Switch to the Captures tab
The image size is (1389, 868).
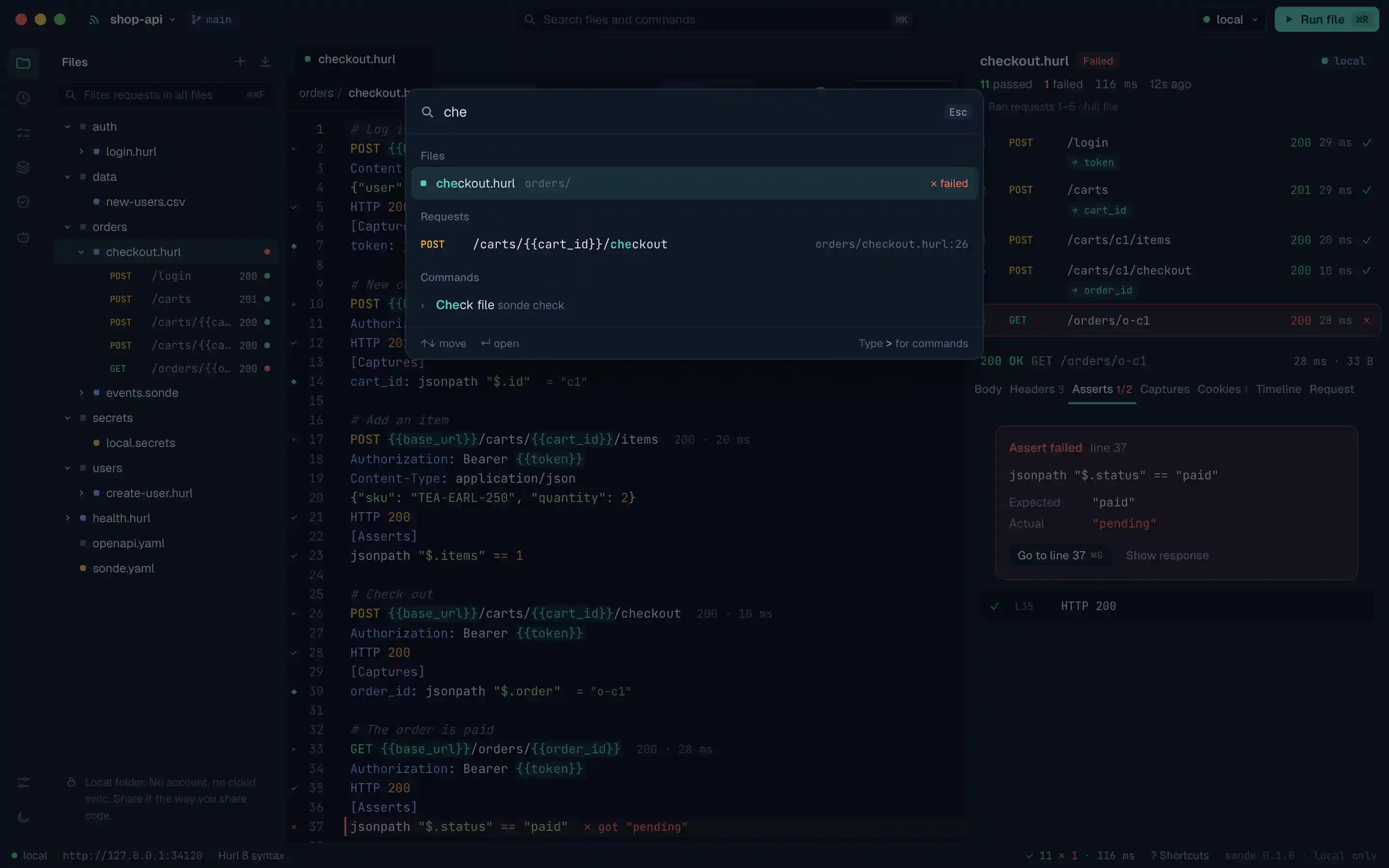[x=1165, y=389]
